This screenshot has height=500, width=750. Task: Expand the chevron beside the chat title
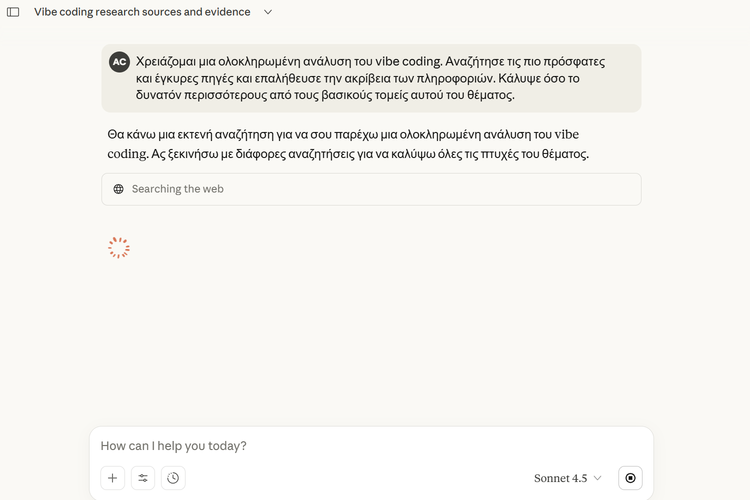click(x=268, y=12)
